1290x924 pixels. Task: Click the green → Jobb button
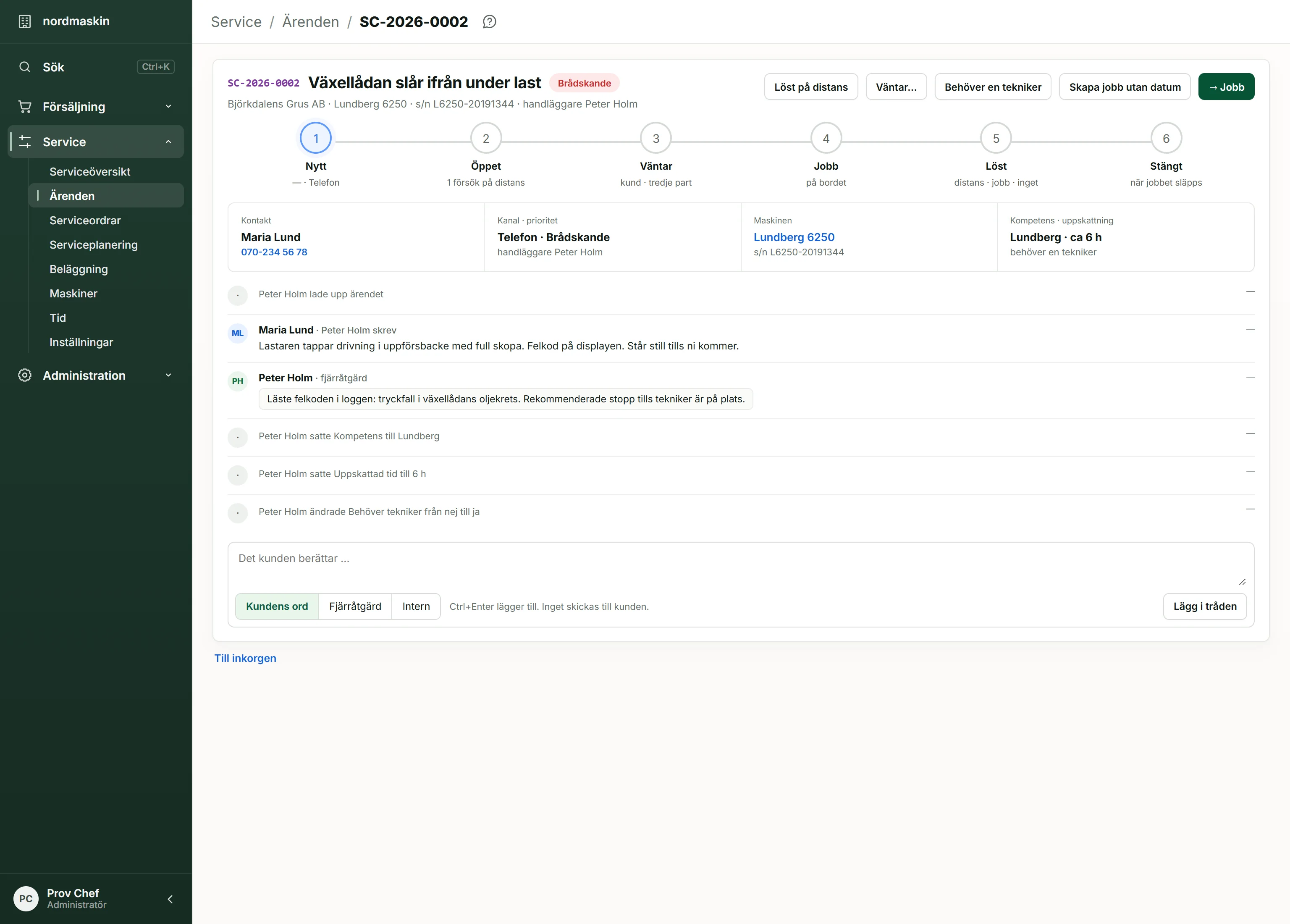coord(1226,87)
